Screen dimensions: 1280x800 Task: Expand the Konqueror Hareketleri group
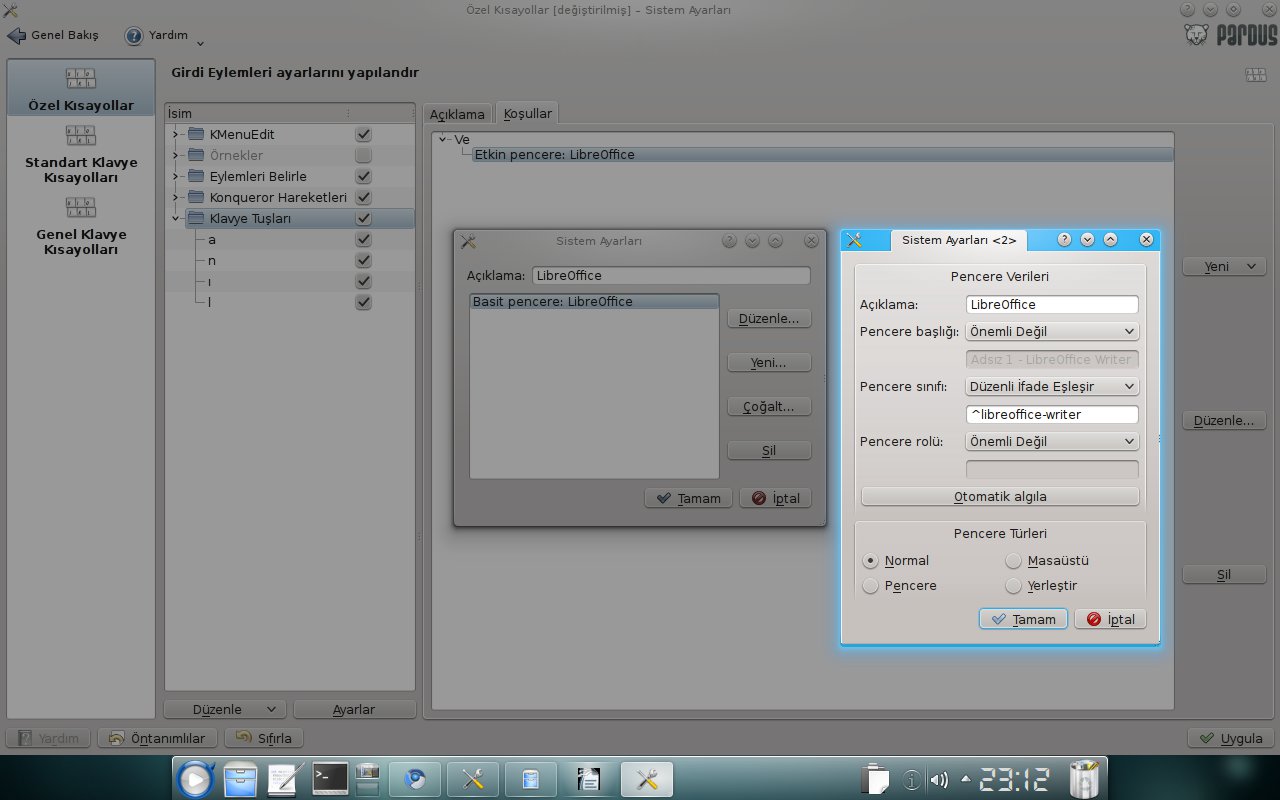click(175, 197)
